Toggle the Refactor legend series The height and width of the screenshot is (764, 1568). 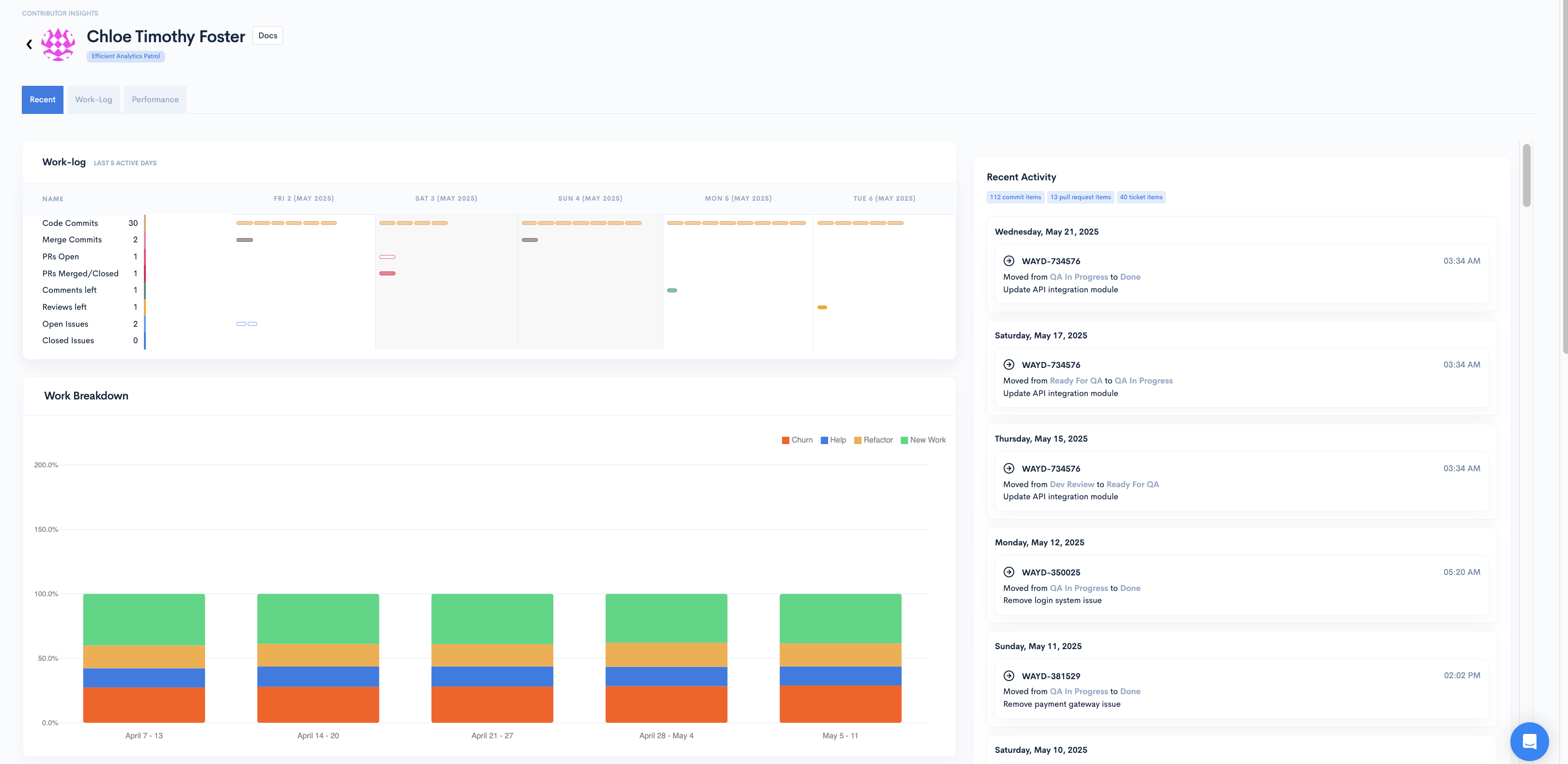tap(873, 440)
